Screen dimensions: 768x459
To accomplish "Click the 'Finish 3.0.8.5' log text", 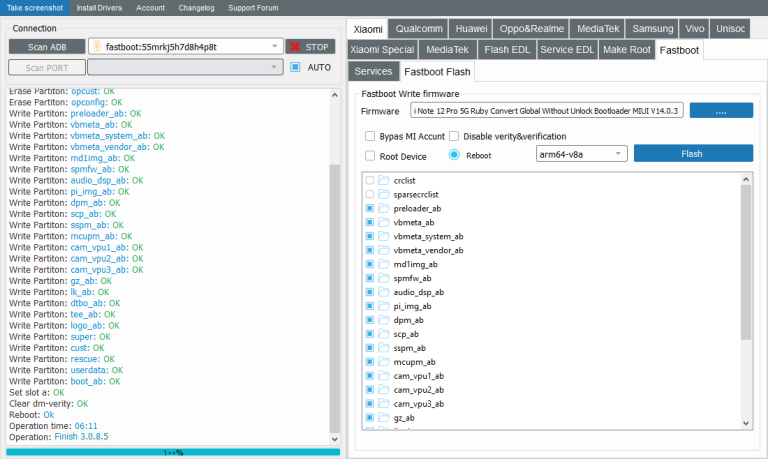I will 81,436.
